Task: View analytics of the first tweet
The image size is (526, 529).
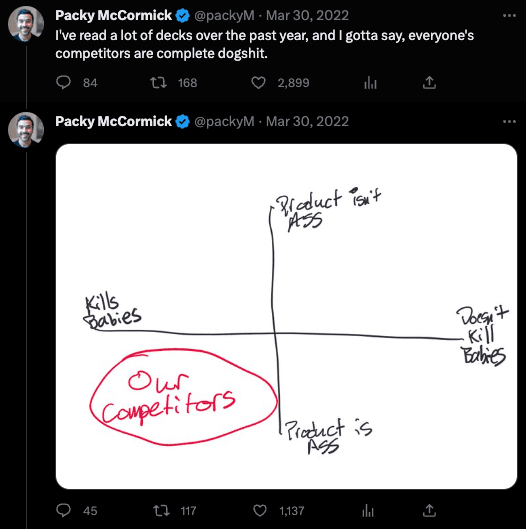Action: 370,83
